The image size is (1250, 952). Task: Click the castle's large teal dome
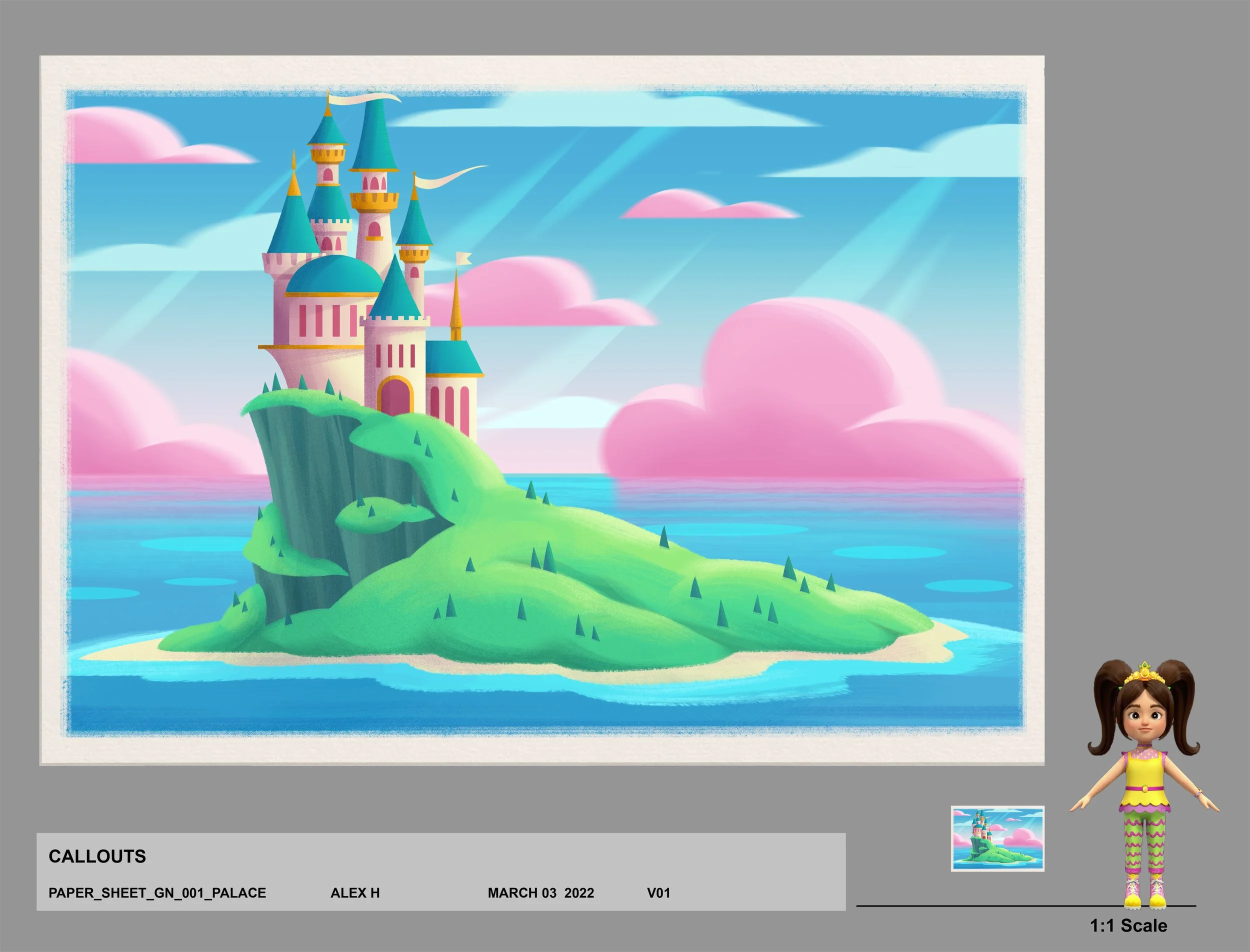[334, 275]
